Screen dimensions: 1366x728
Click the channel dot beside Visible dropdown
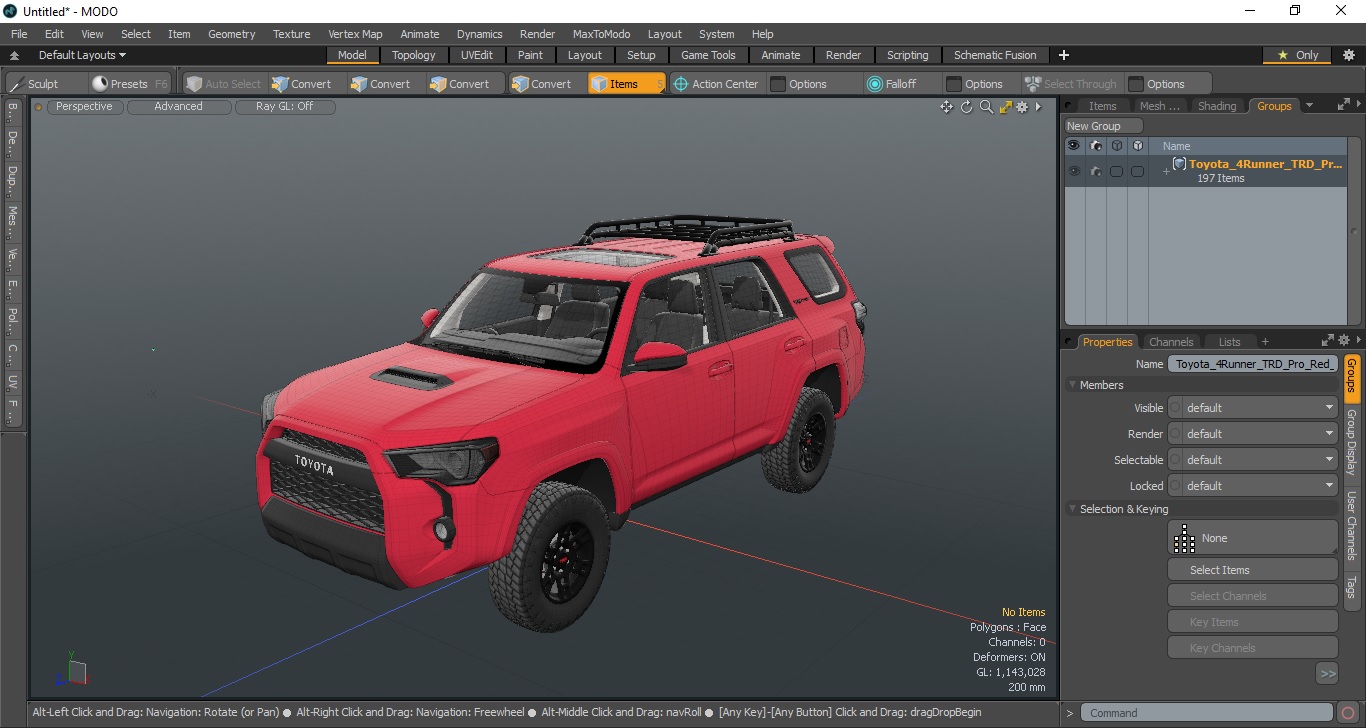[x=1176, y=408]
